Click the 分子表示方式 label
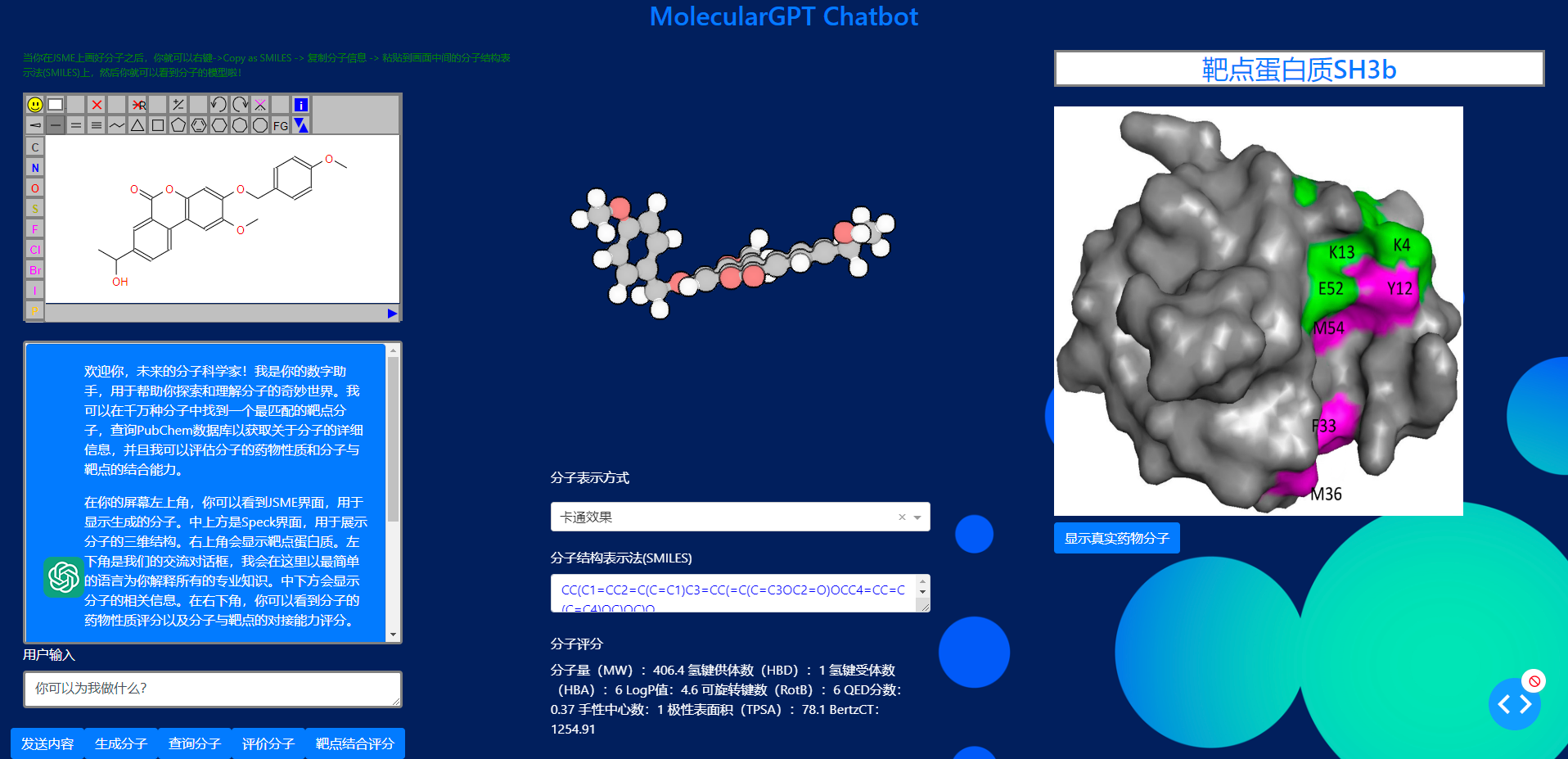The width and height of the screenshot is (1568, 759). [590, 477]
